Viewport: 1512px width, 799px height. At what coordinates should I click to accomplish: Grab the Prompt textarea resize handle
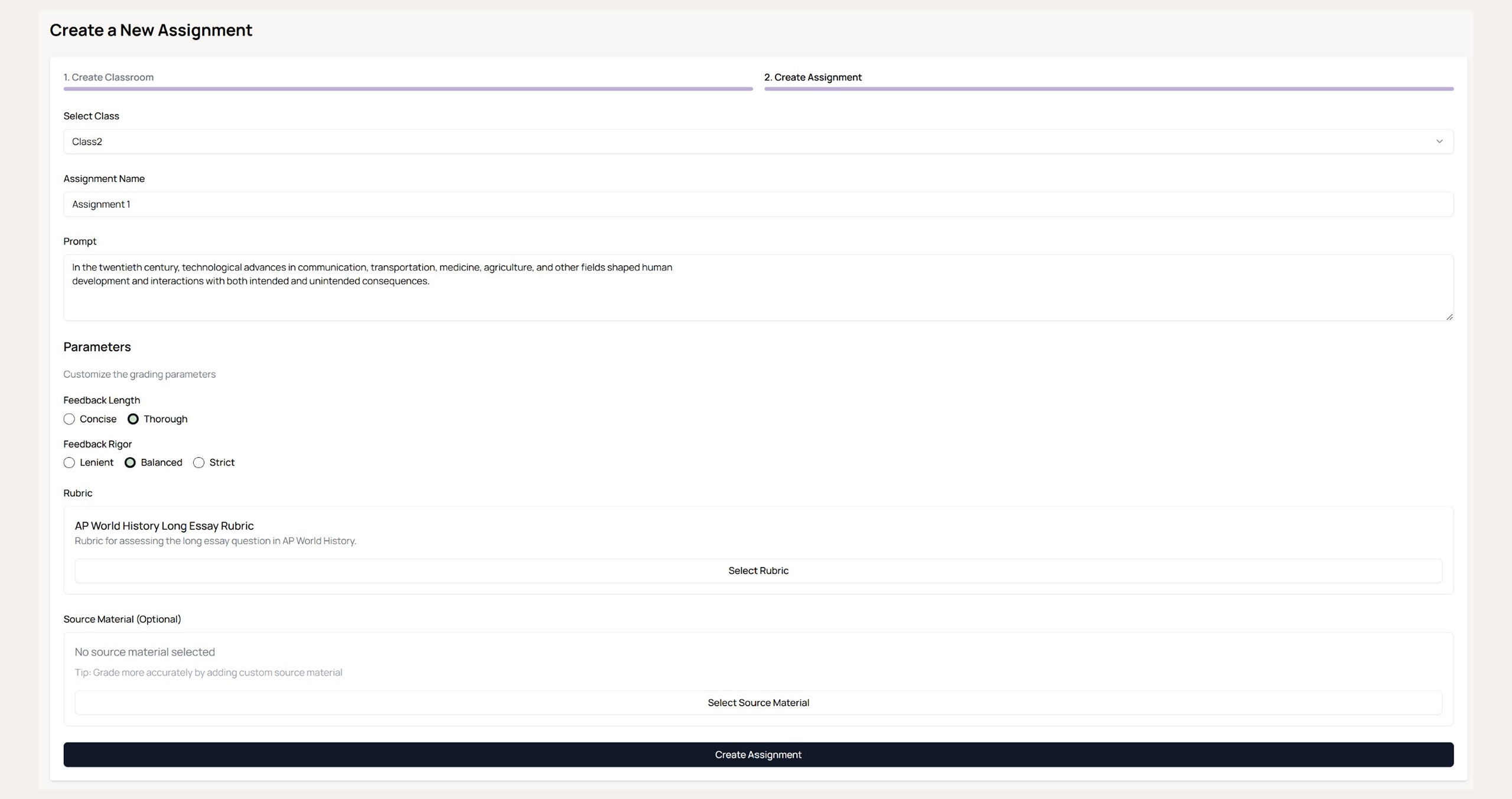pos(1449,317)
